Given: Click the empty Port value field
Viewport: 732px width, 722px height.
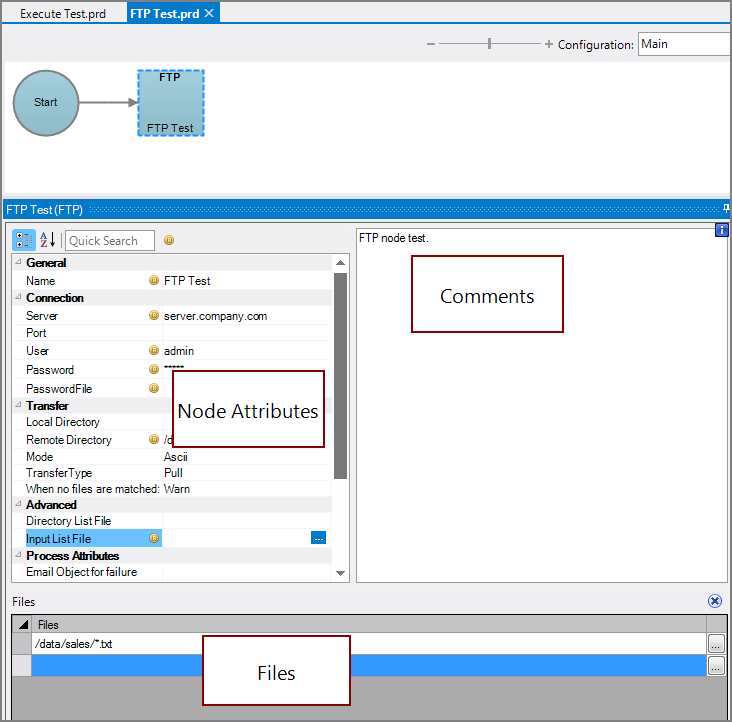Looking at the screenshot, I should coord(246,333).
